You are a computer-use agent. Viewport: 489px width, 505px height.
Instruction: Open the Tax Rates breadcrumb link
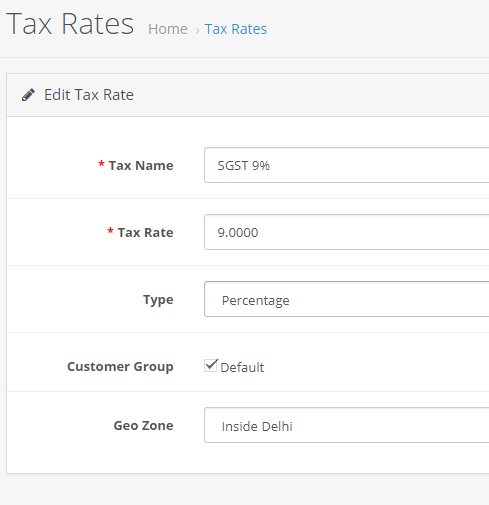pyautogui.click(x=236, y=29)
